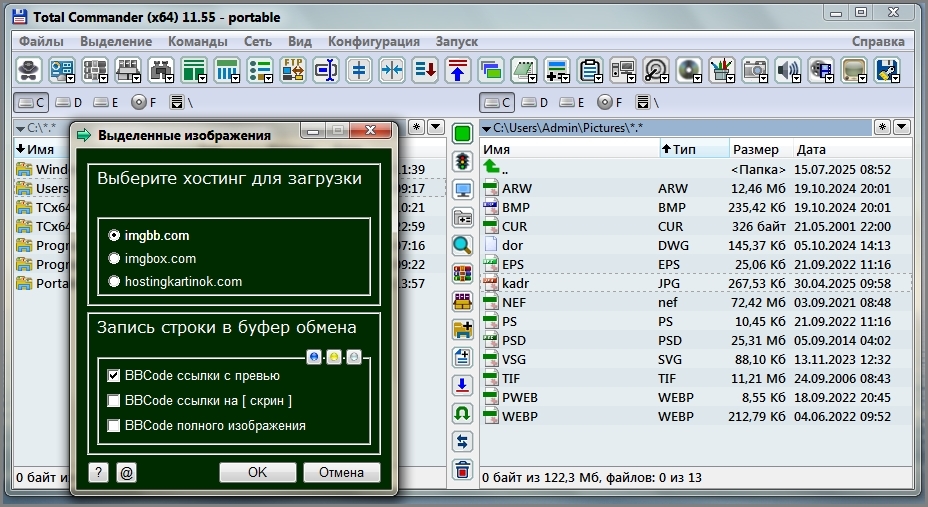Click the binoculars search toolbar icon

[x=160, y=70]
